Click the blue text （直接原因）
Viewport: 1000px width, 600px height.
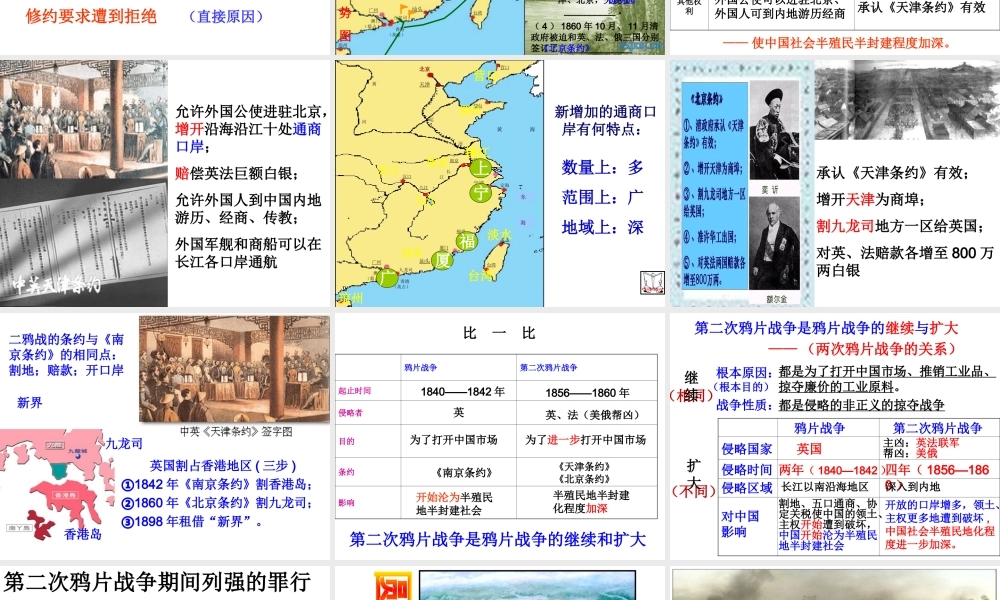click(226, 16)
